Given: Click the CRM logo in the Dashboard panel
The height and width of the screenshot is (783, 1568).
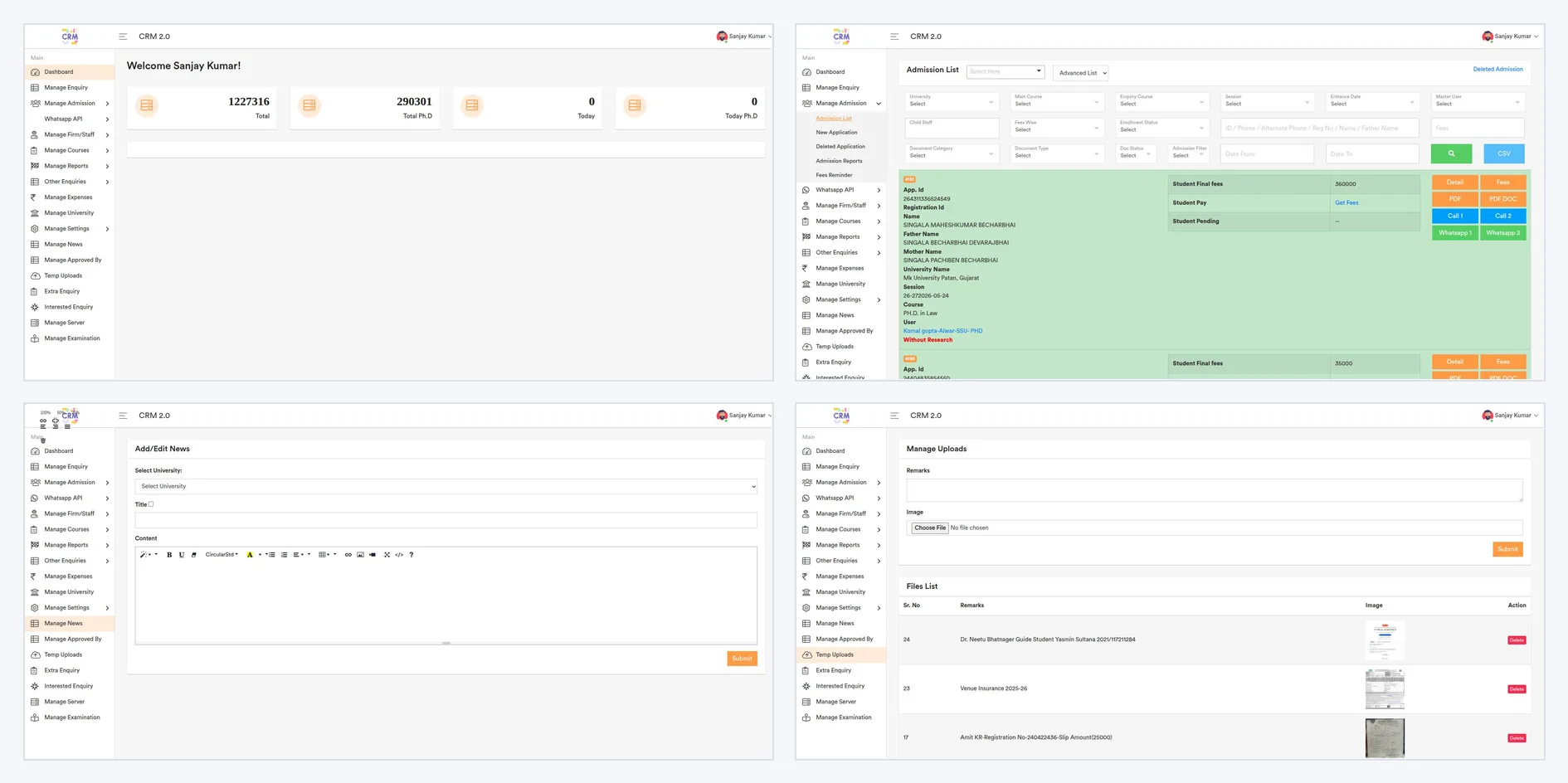Looking at the screenshot, I should (70, 36).
